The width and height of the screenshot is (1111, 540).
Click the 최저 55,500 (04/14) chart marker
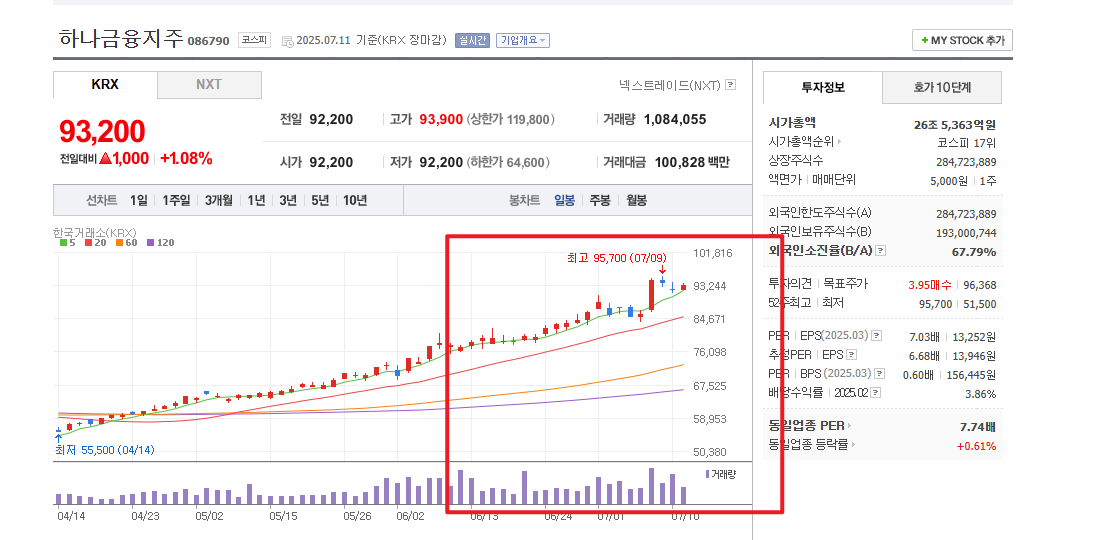pyautogui.click(x=105, y=450)
